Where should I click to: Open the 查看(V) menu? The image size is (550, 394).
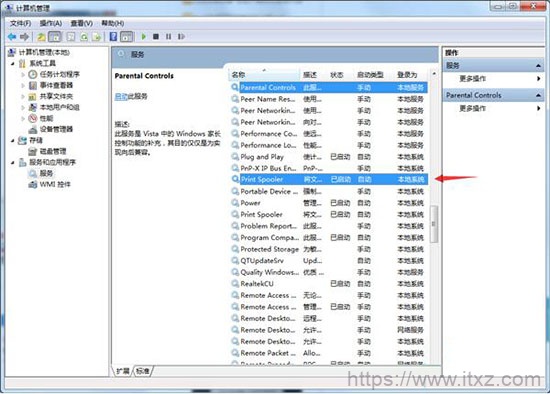coord(82,23)
